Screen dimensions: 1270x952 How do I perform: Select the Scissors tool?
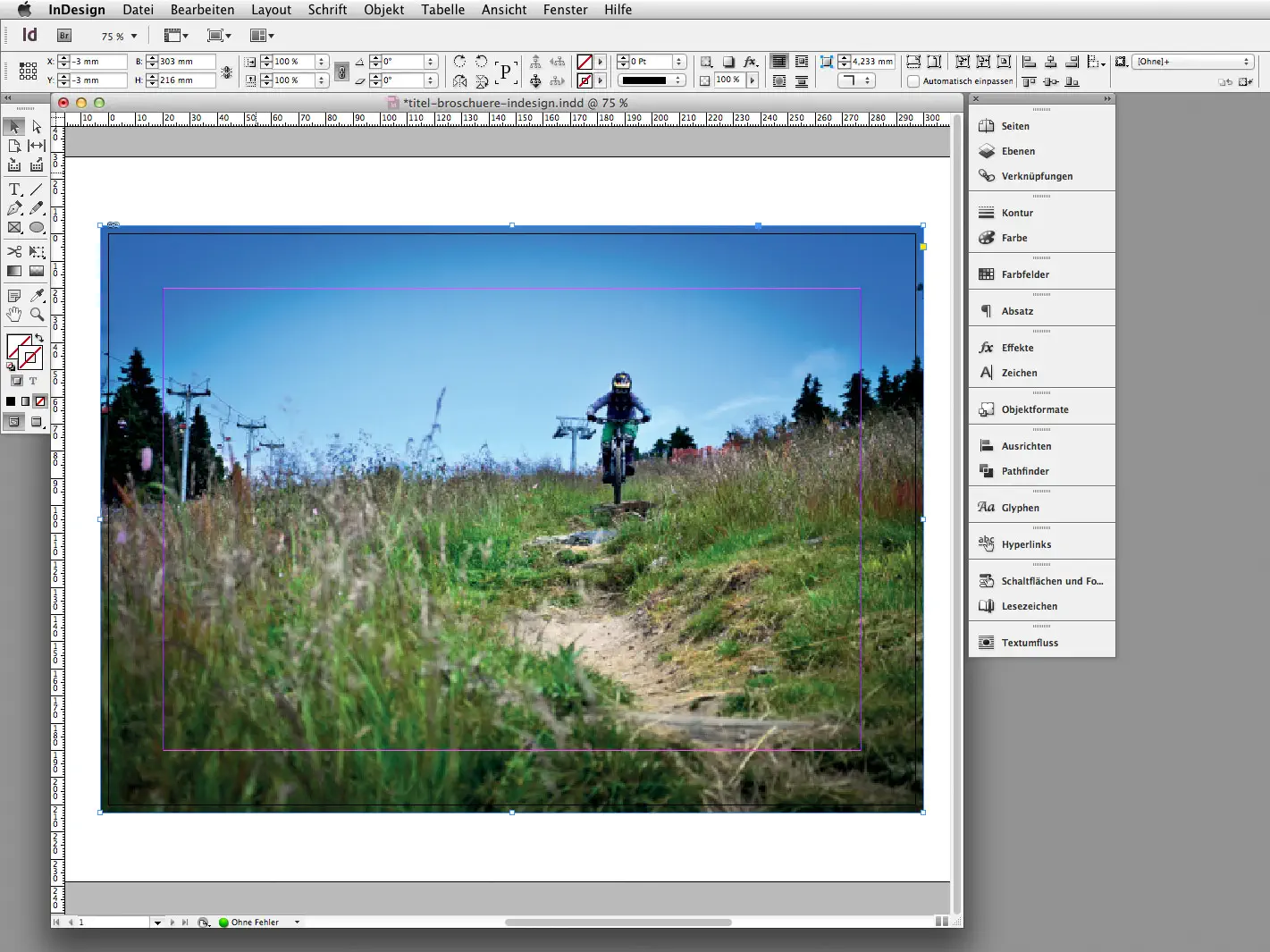(13, 252)
